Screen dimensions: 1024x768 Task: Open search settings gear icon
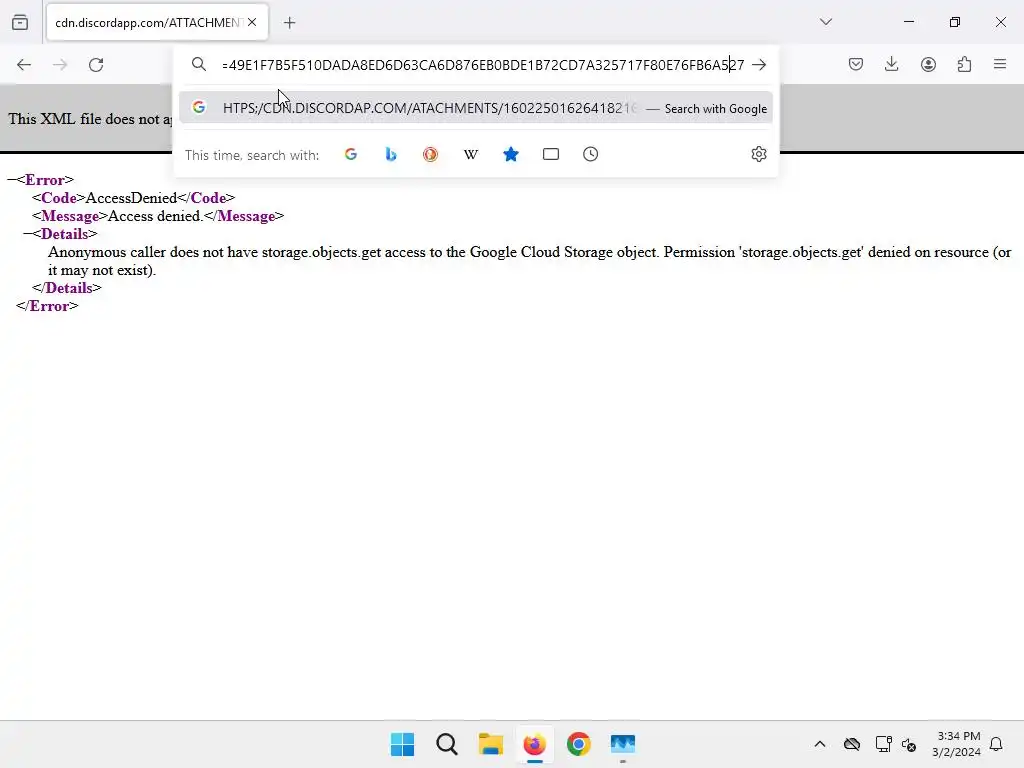(759, 154)
